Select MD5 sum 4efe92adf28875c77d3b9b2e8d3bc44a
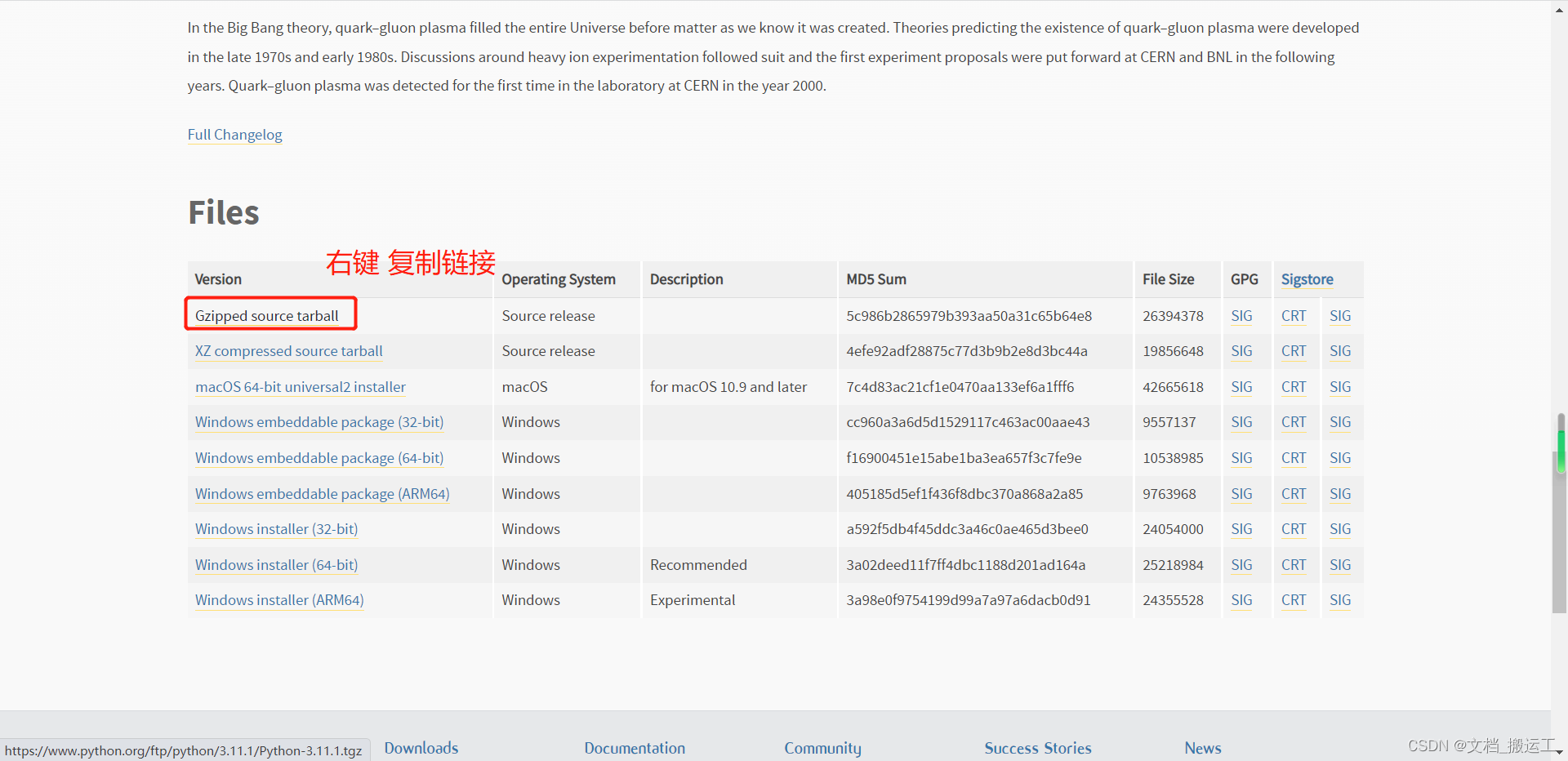 pyautogui.click(x=967, y=351)
